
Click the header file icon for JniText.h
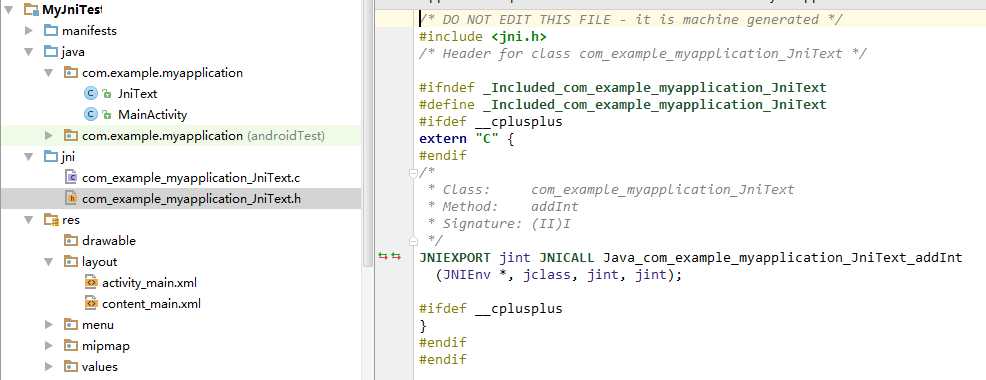coord(71,199)
